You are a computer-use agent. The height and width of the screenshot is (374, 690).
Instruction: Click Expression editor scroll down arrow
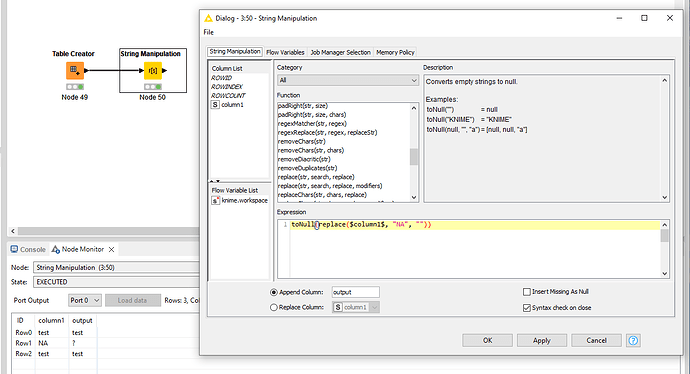pyautogui.click(x=664, y=273)
